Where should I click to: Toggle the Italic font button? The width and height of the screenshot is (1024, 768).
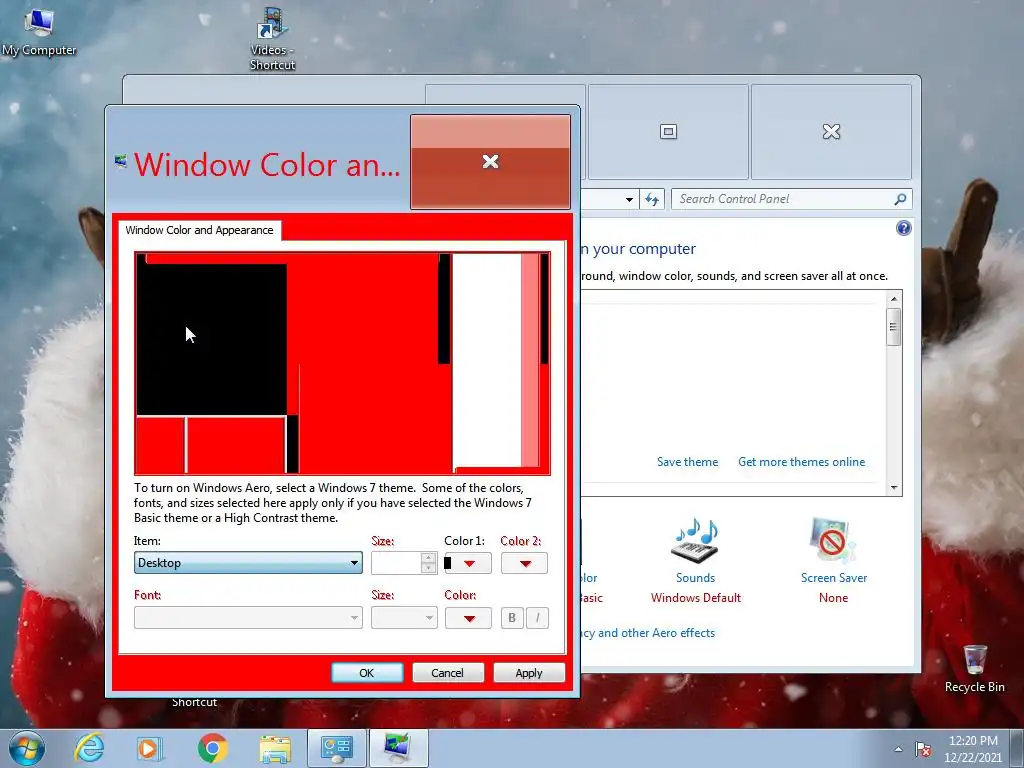[x=537, y=618]
